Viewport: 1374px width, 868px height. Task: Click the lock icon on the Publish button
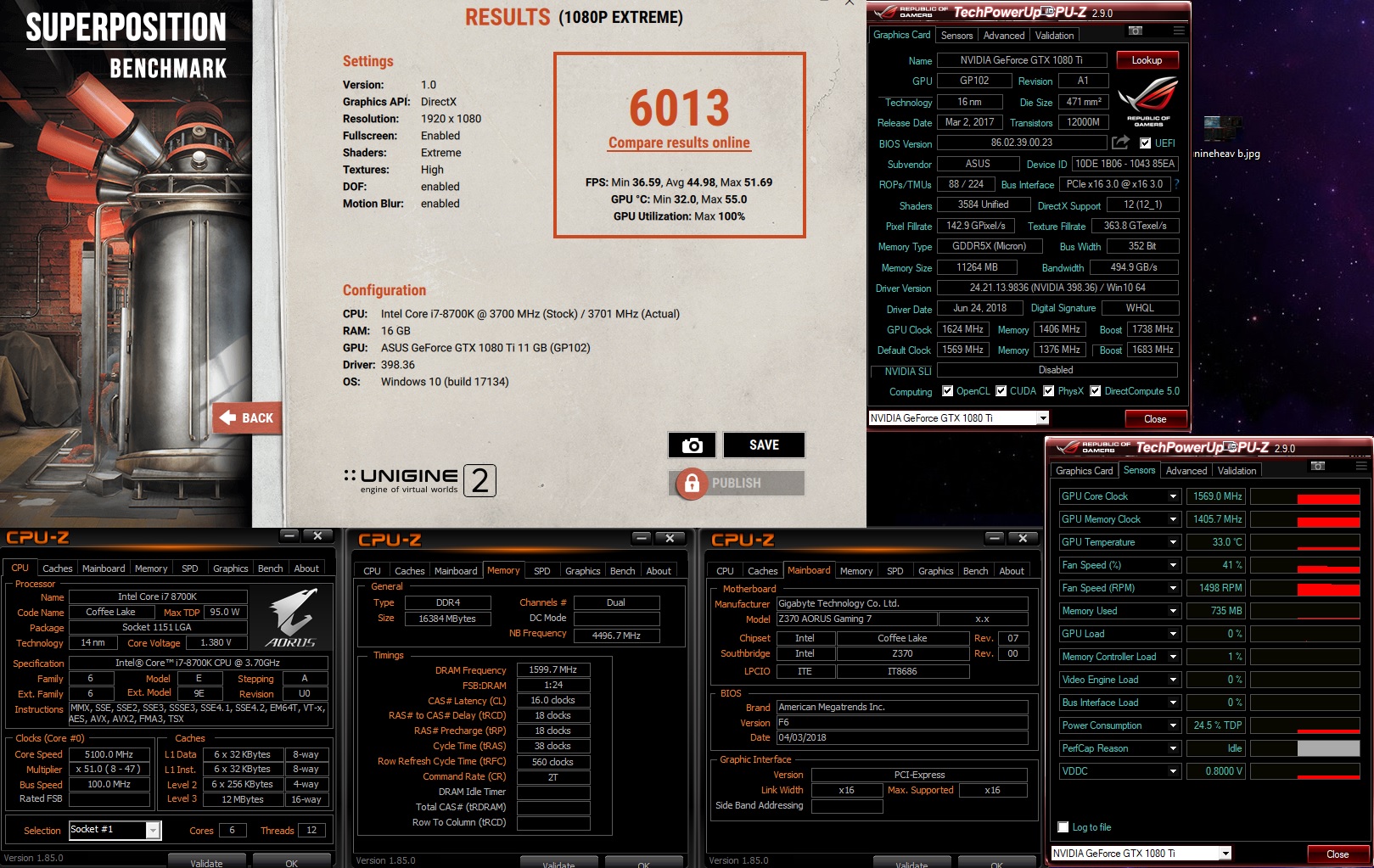tap(692, 483)
